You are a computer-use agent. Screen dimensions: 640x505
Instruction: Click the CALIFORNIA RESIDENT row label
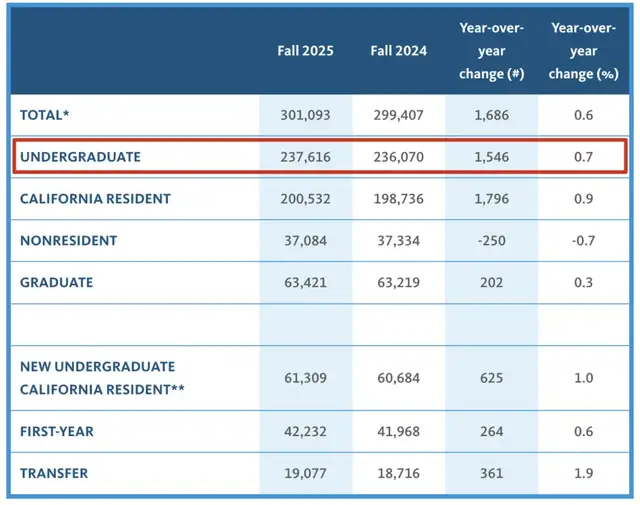click(x=95, y=199)
